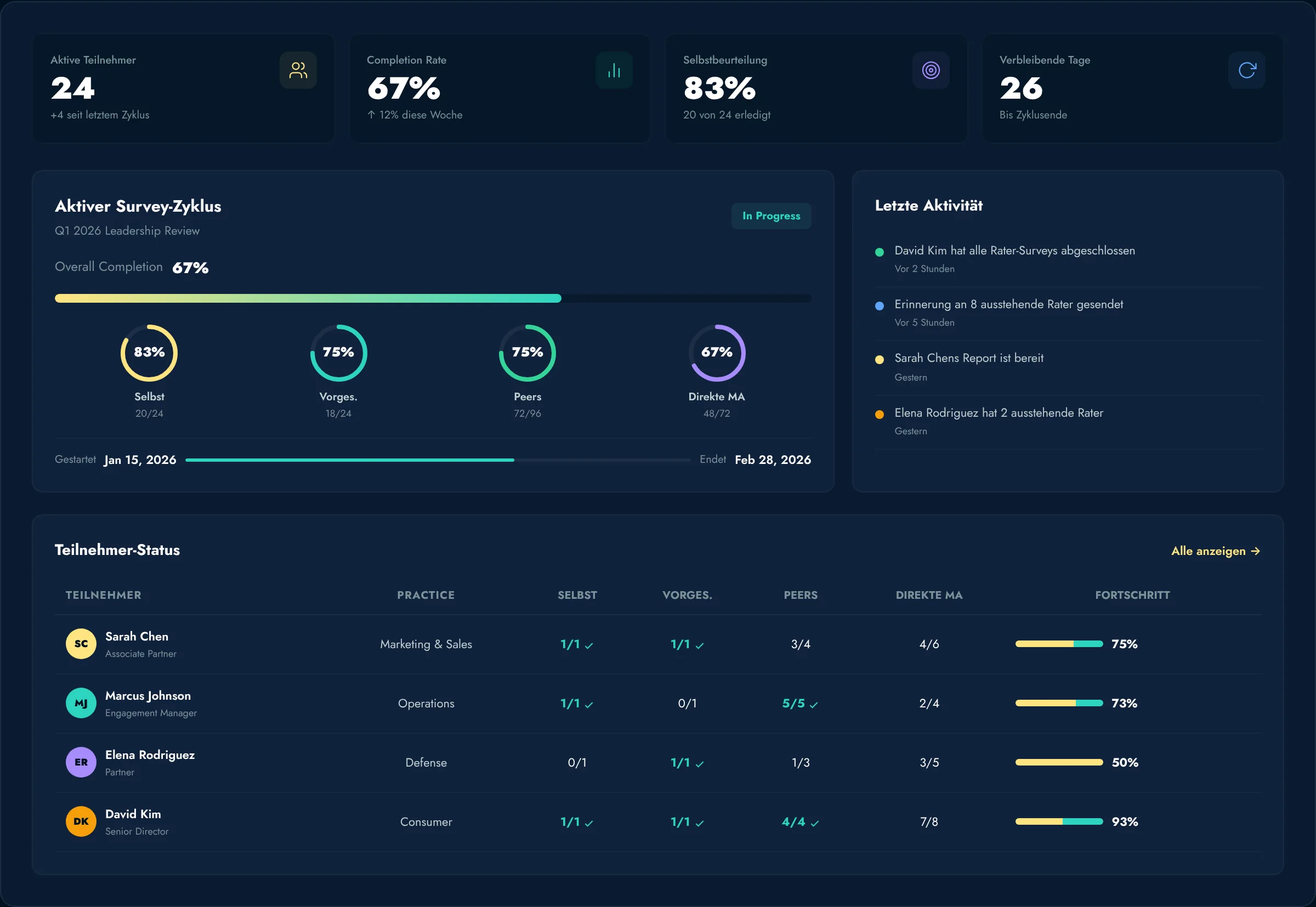
Task: Open activity 'Sarah Chens Report ist bereit'
Action: click(969, 358)
